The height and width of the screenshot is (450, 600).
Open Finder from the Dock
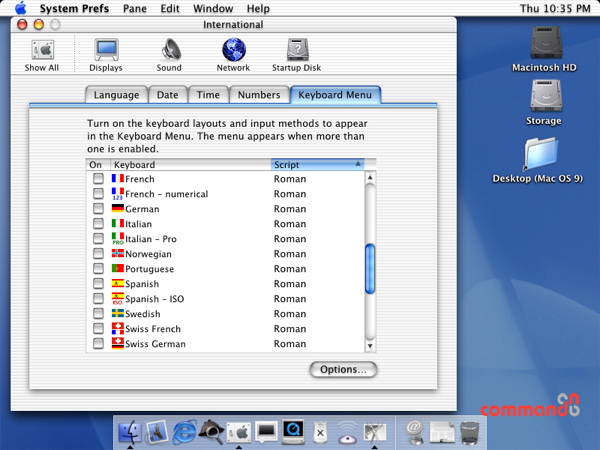130,432
